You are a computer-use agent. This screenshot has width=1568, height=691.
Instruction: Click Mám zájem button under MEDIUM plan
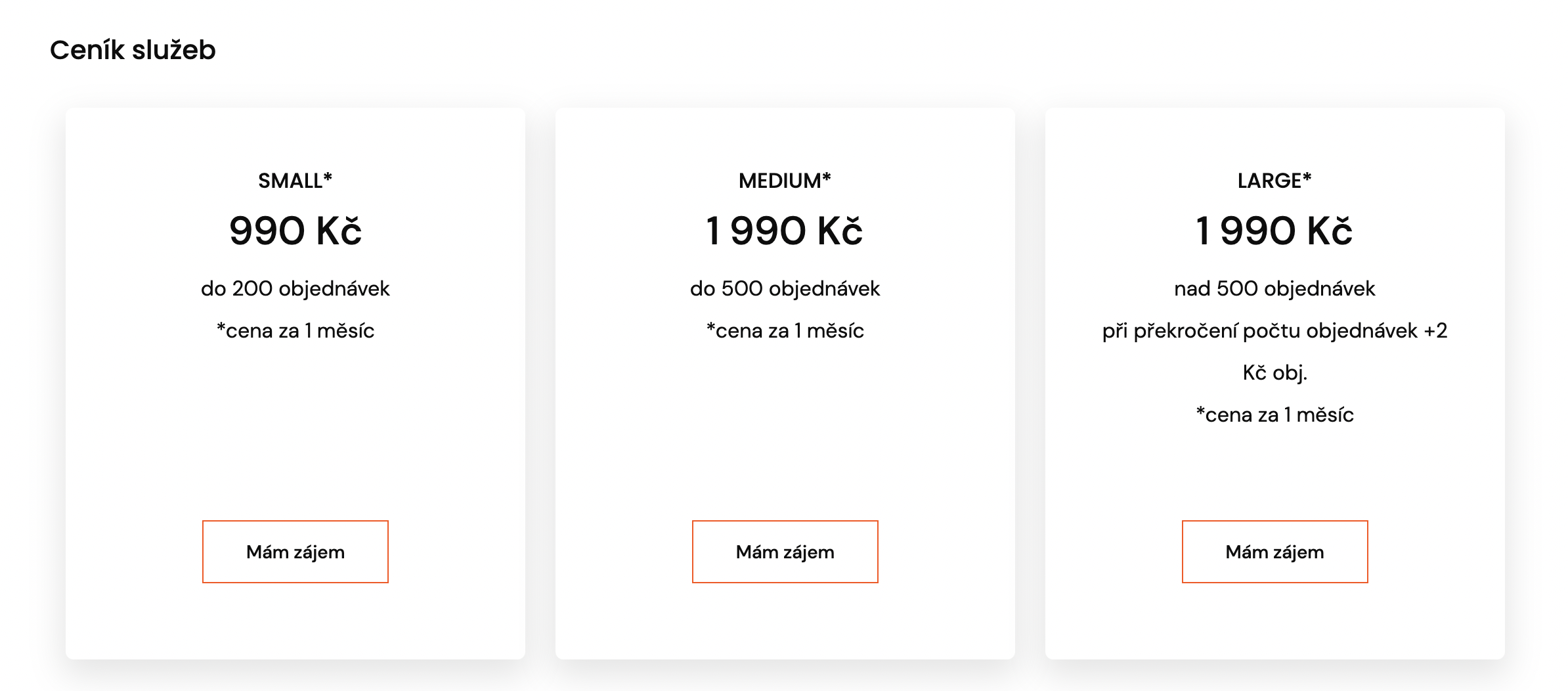click(785, 552)
